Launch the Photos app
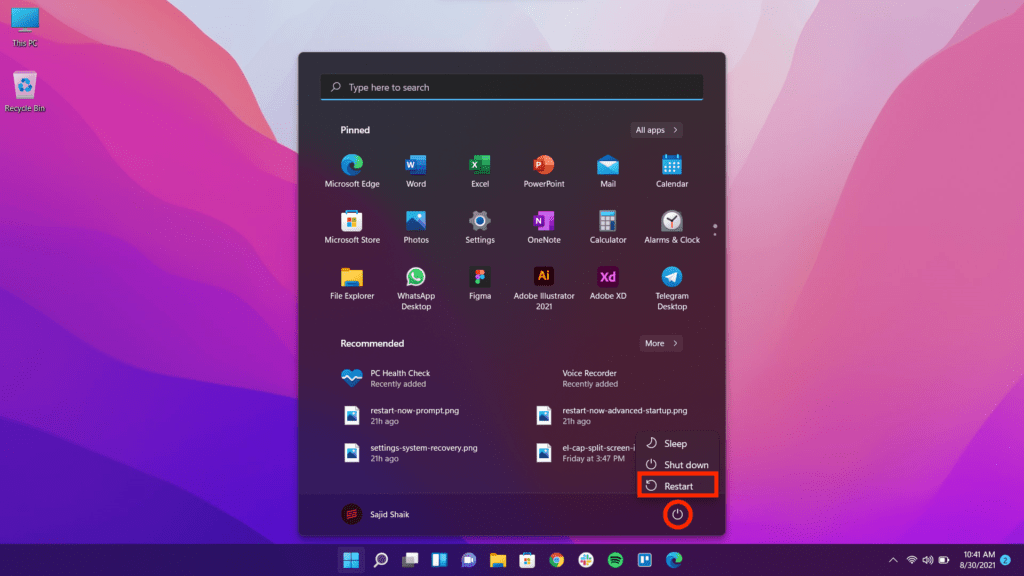1024x576 pixels. (x=415, y=227)
